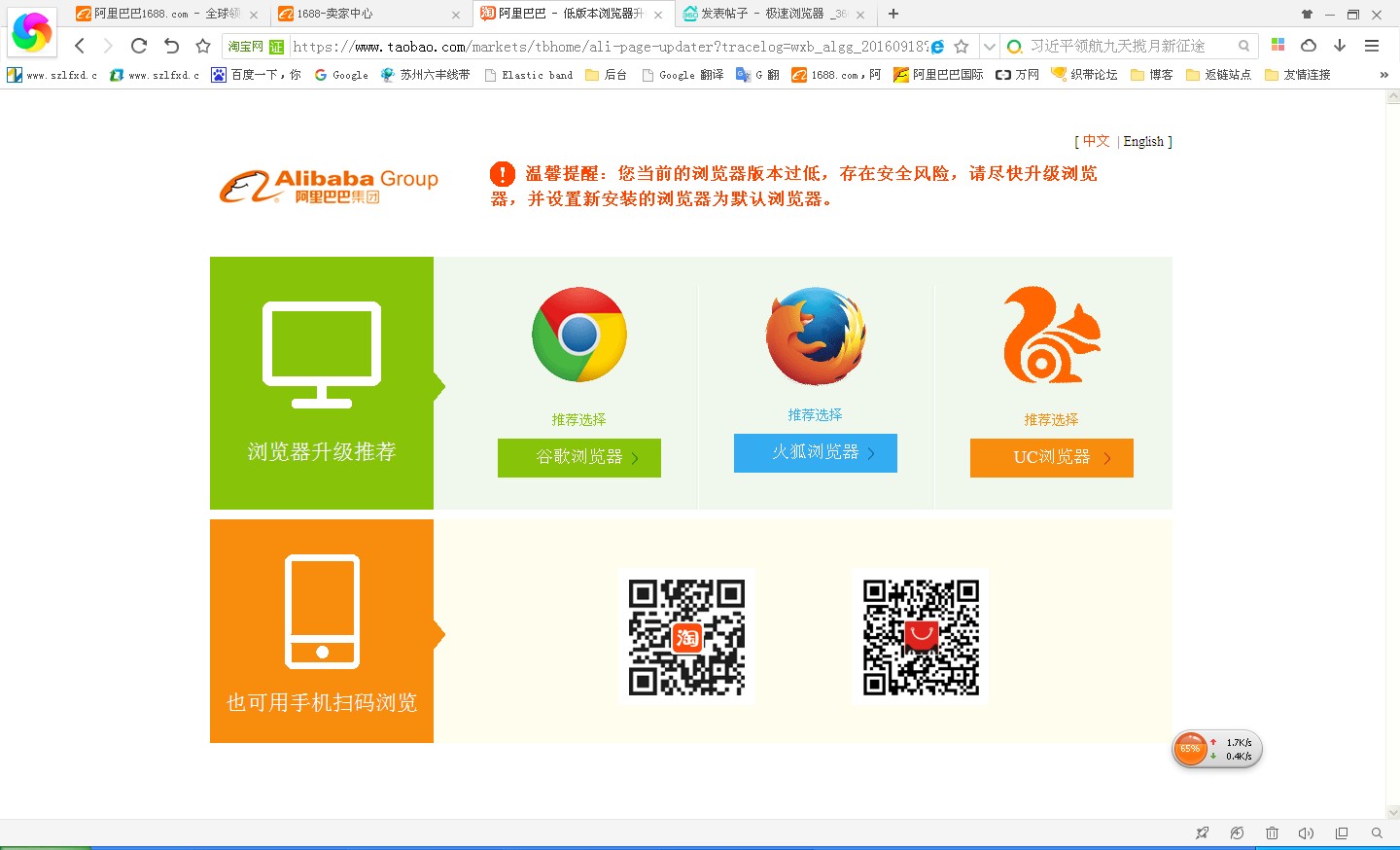
Task: Open the 百度一下 bookmark
Action: (256, 75)
